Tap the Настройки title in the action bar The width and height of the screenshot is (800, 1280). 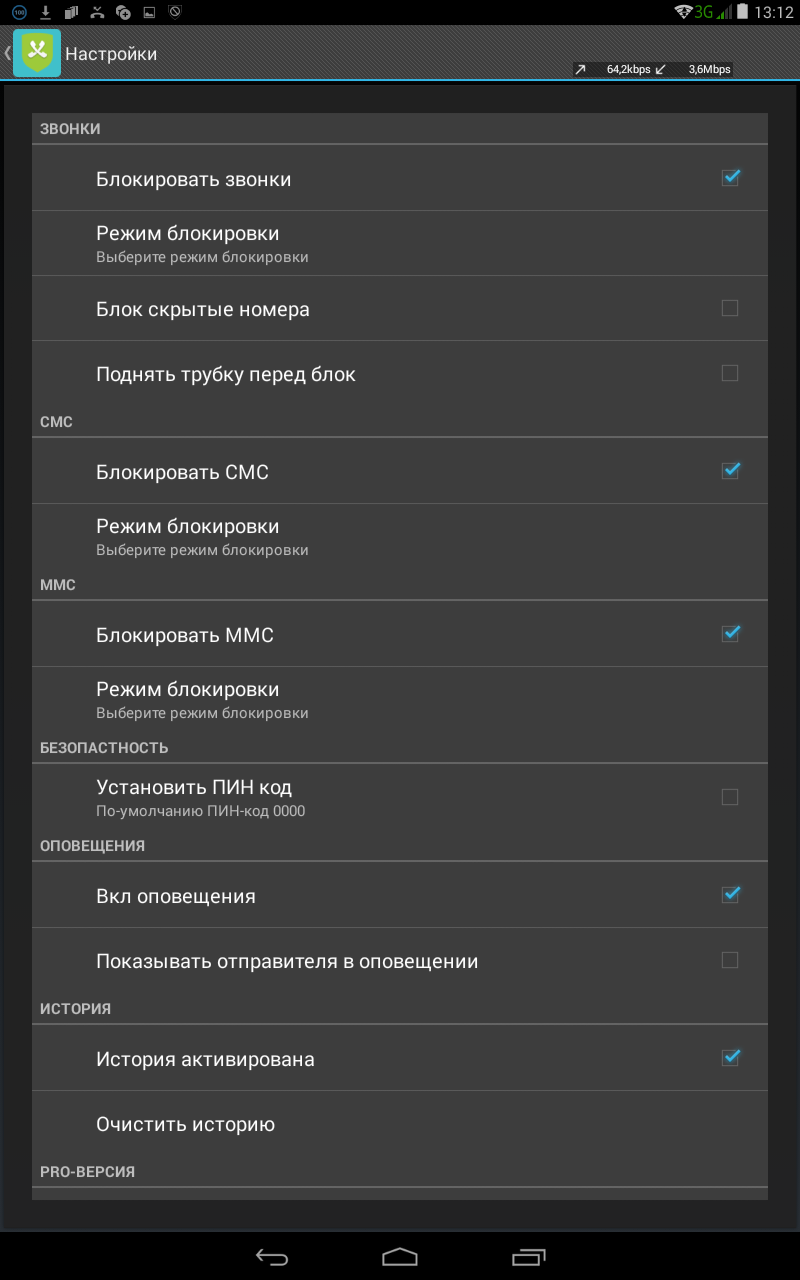pos(111,54)
